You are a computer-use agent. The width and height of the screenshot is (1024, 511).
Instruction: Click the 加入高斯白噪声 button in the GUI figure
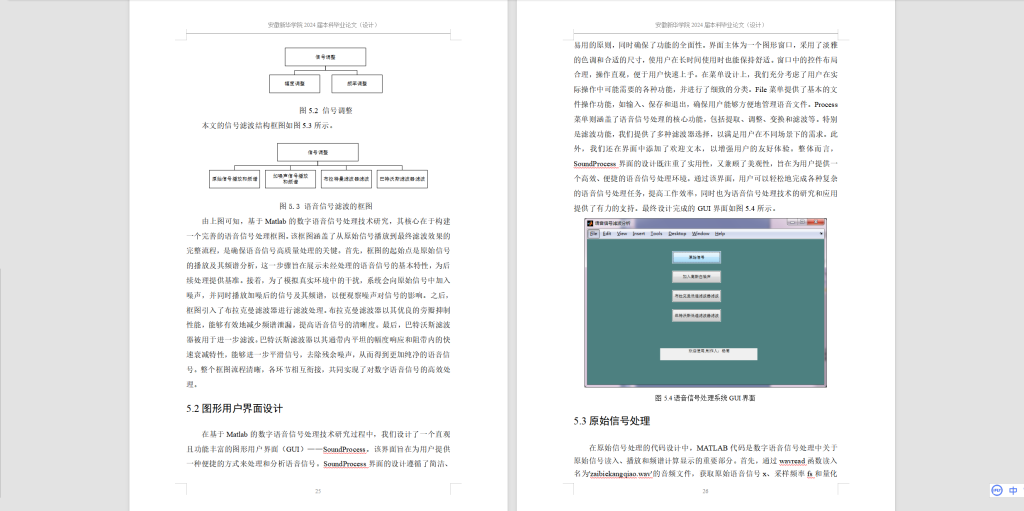coord(697,276)
